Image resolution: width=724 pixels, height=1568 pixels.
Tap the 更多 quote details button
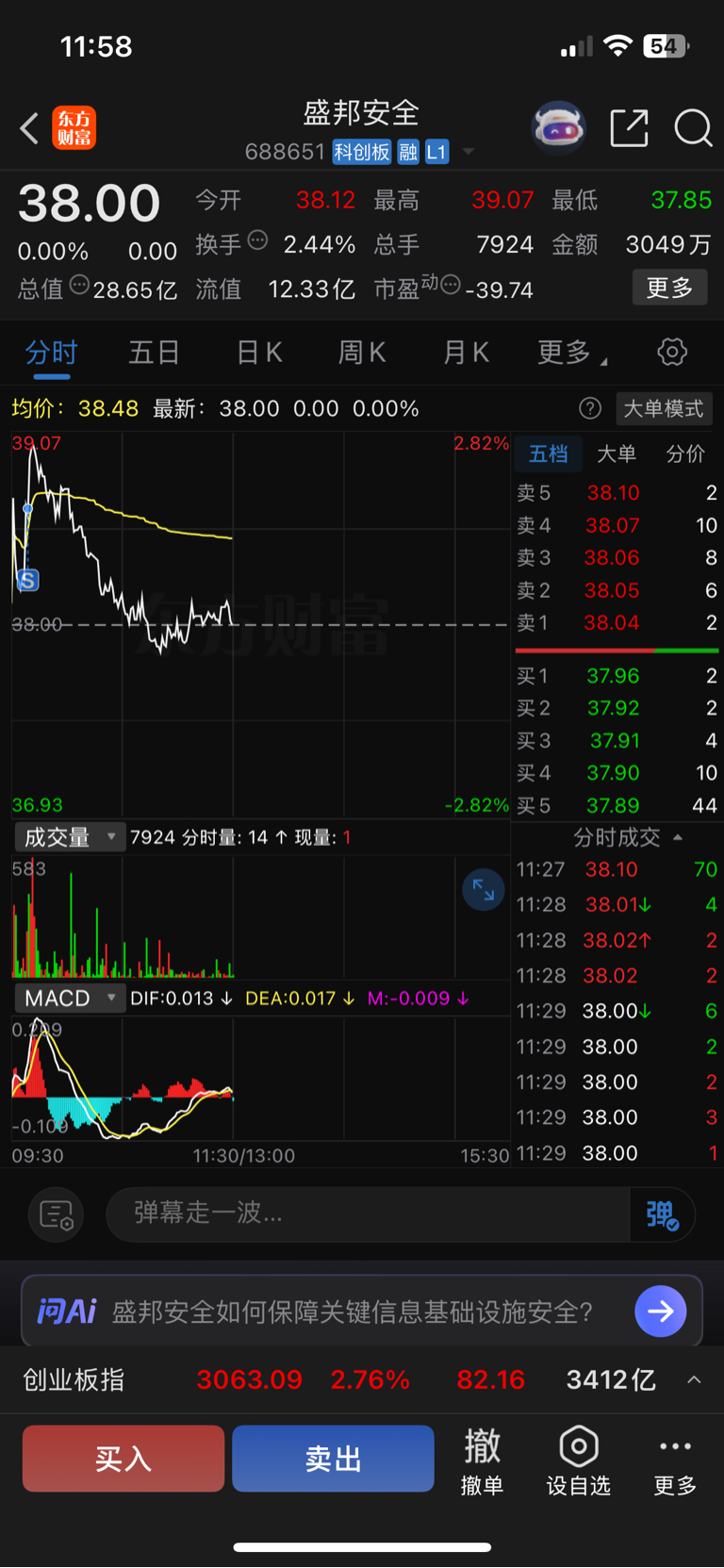click(x=669, y=288)
